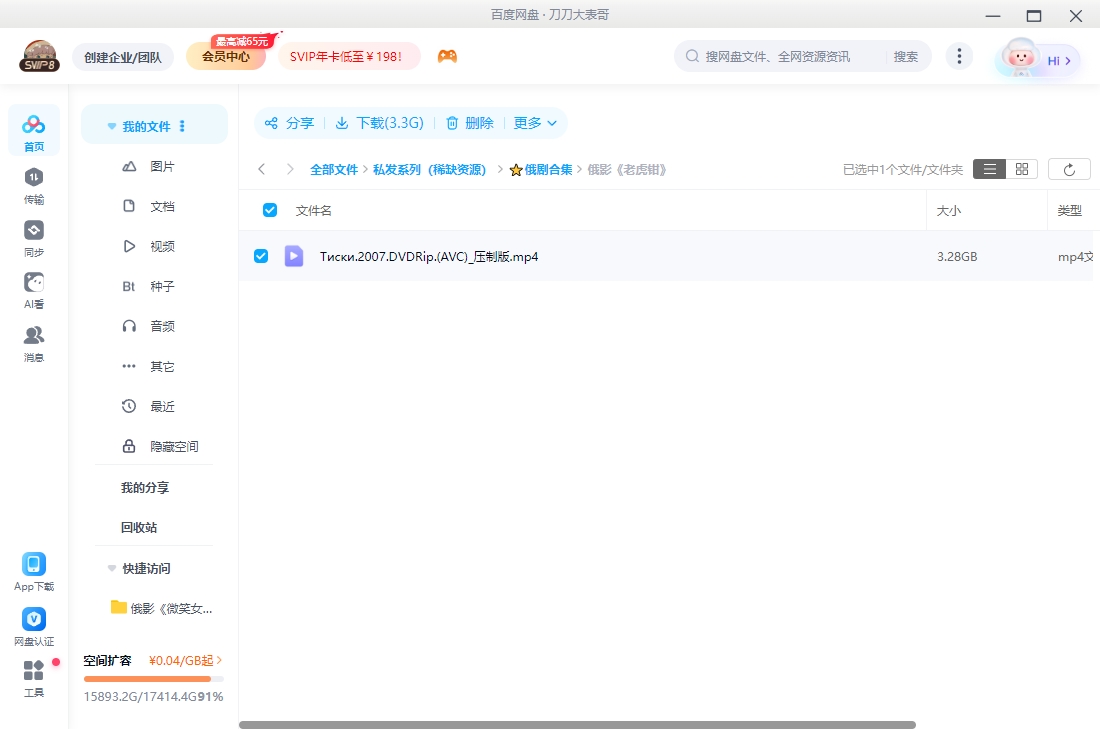Open 会员中心 membership center
Screen dimensions: 1100x729
pyautogui.click(x=225, y=56)
